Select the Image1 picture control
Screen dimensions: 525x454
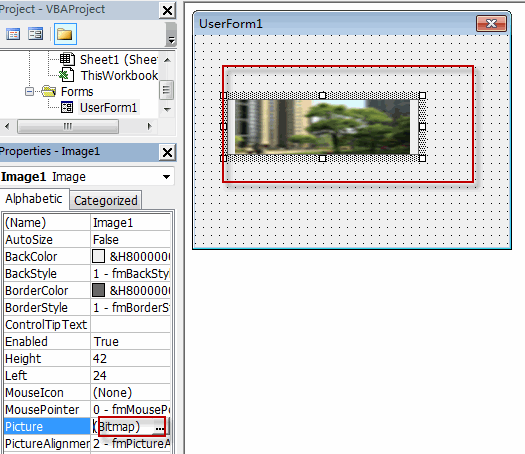(x=322, y=127)
